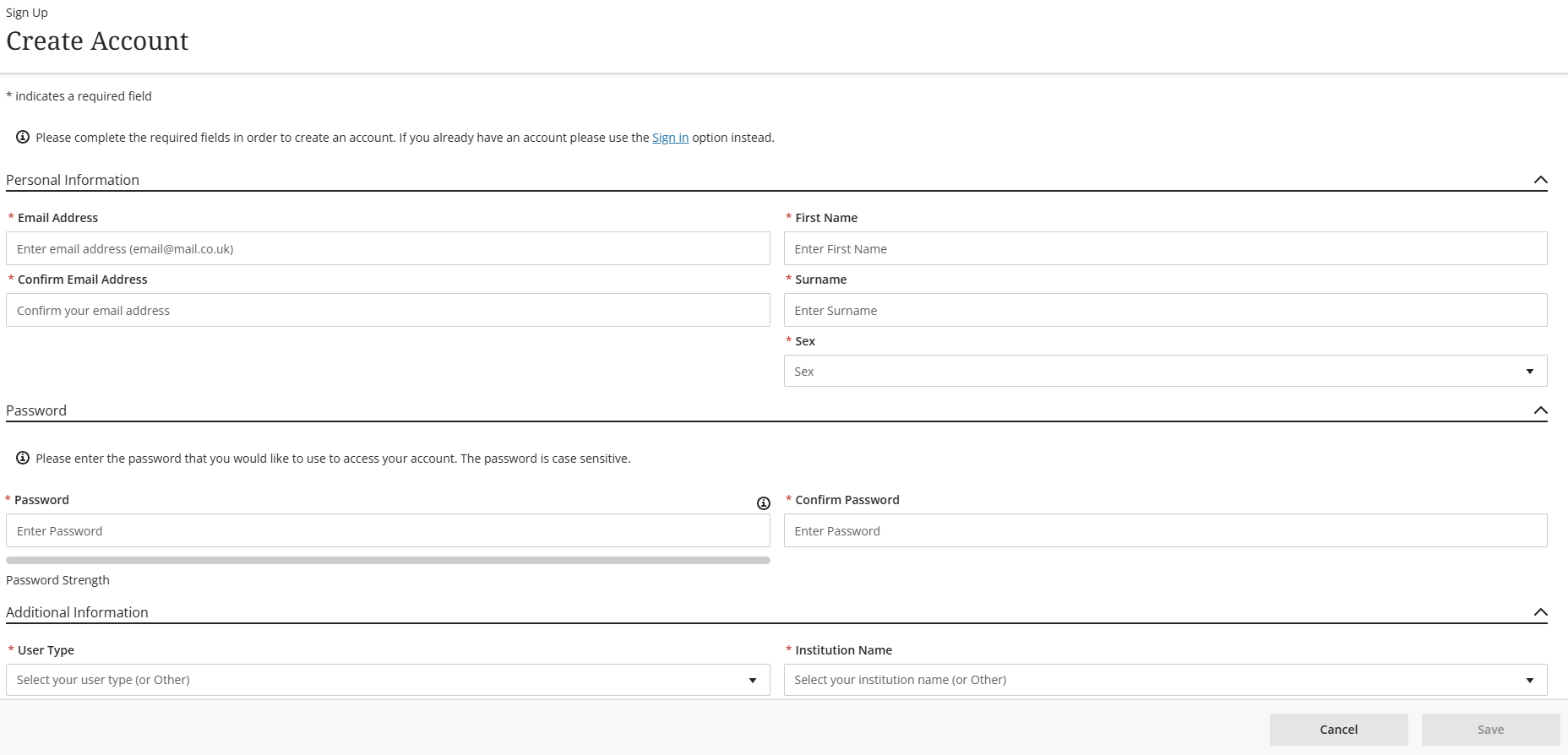Focus the Email Address field
Screen dimensions: 1568x755
pos(388,248)
